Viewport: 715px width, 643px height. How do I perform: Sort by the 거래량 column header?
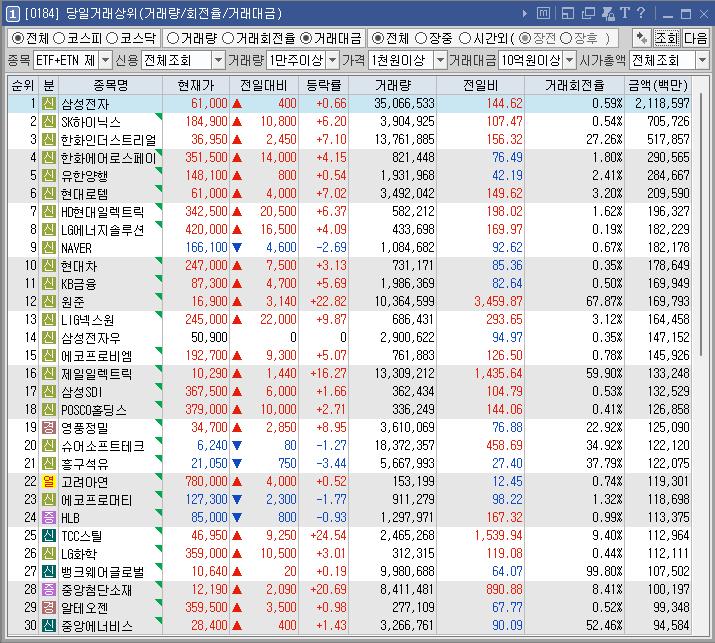coord(393,85)
